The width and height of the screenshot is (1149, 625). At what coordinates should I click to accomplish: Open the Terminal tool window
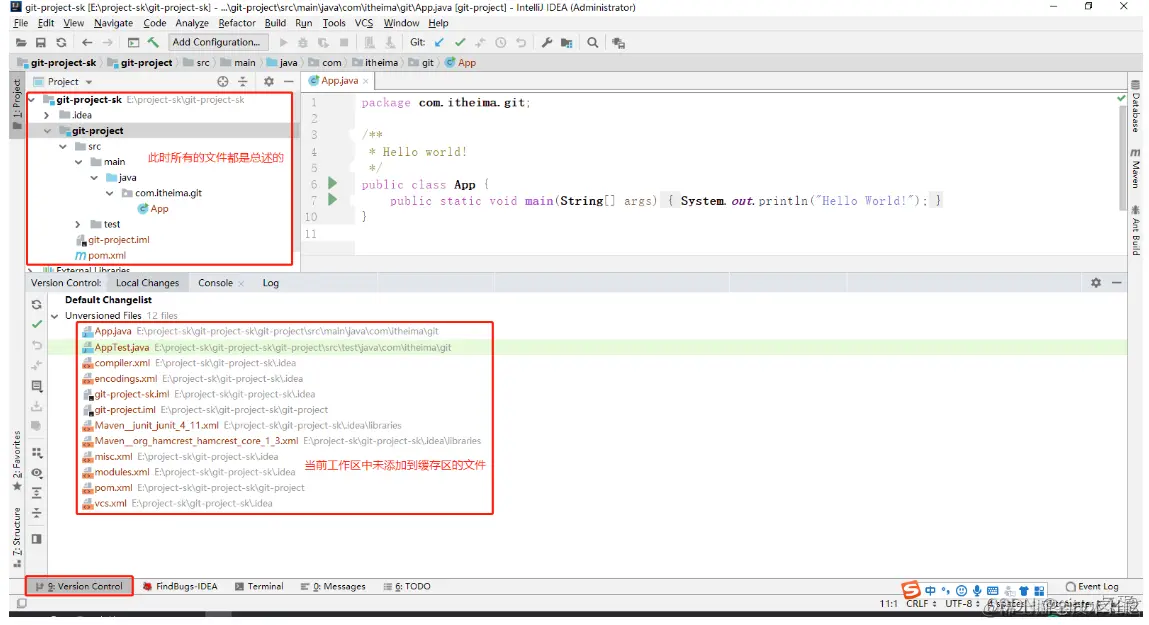[259, 587]
